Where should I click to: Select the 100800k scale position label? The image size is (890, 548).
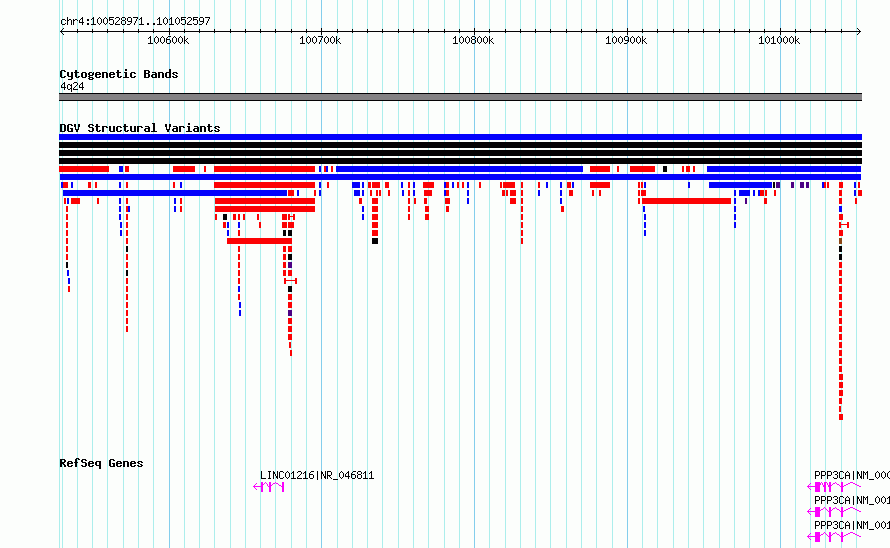point(473,40)
